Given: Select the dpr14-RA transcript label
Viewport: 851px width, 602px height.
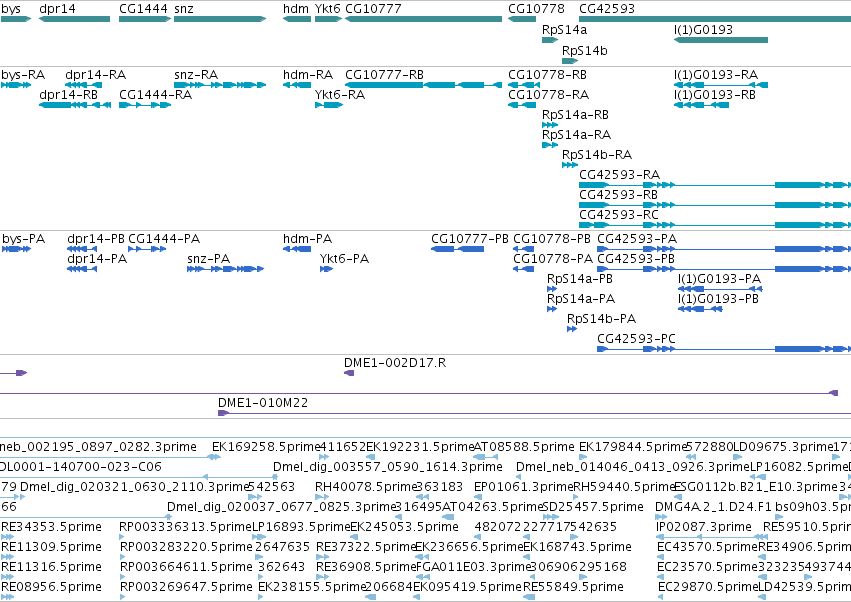Looking at the screenshot, I should point(96,75).
